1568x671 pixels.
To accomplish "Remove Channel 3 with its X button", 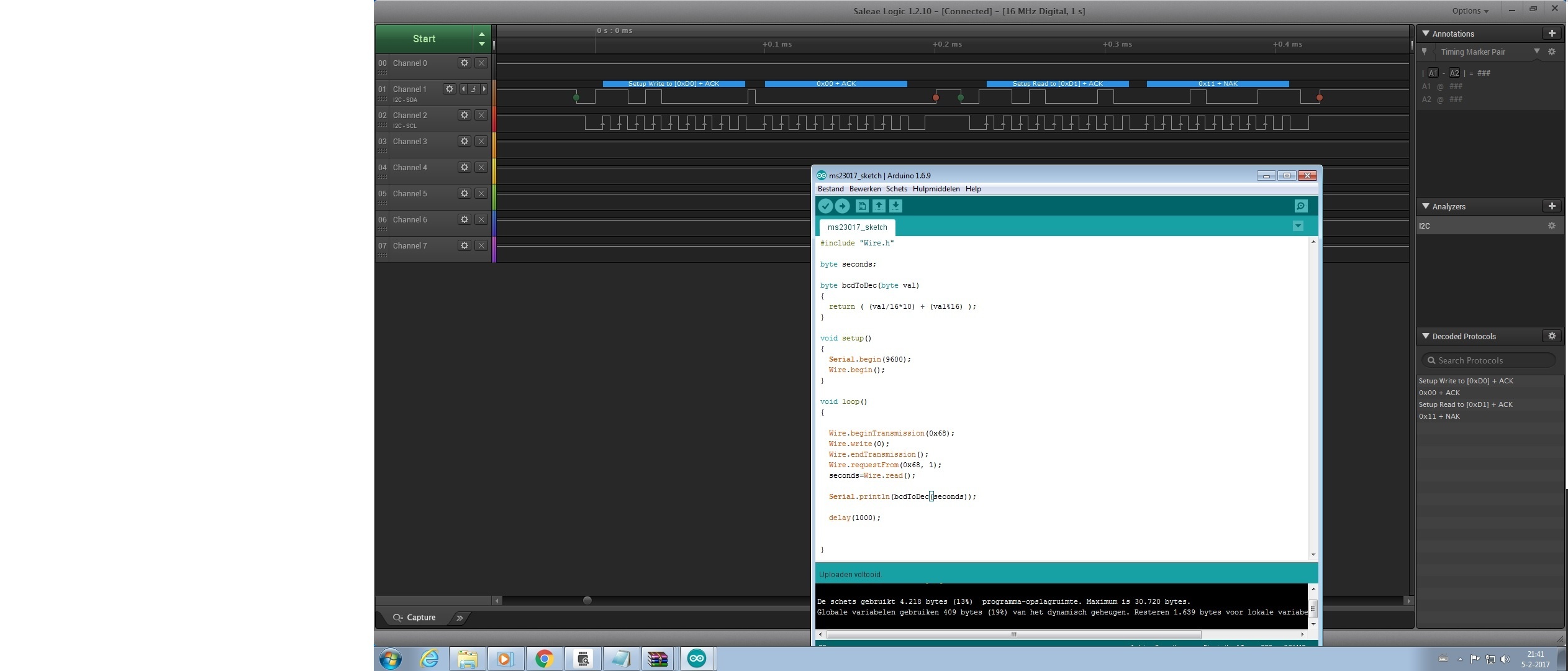I will (x=481, y=141).
